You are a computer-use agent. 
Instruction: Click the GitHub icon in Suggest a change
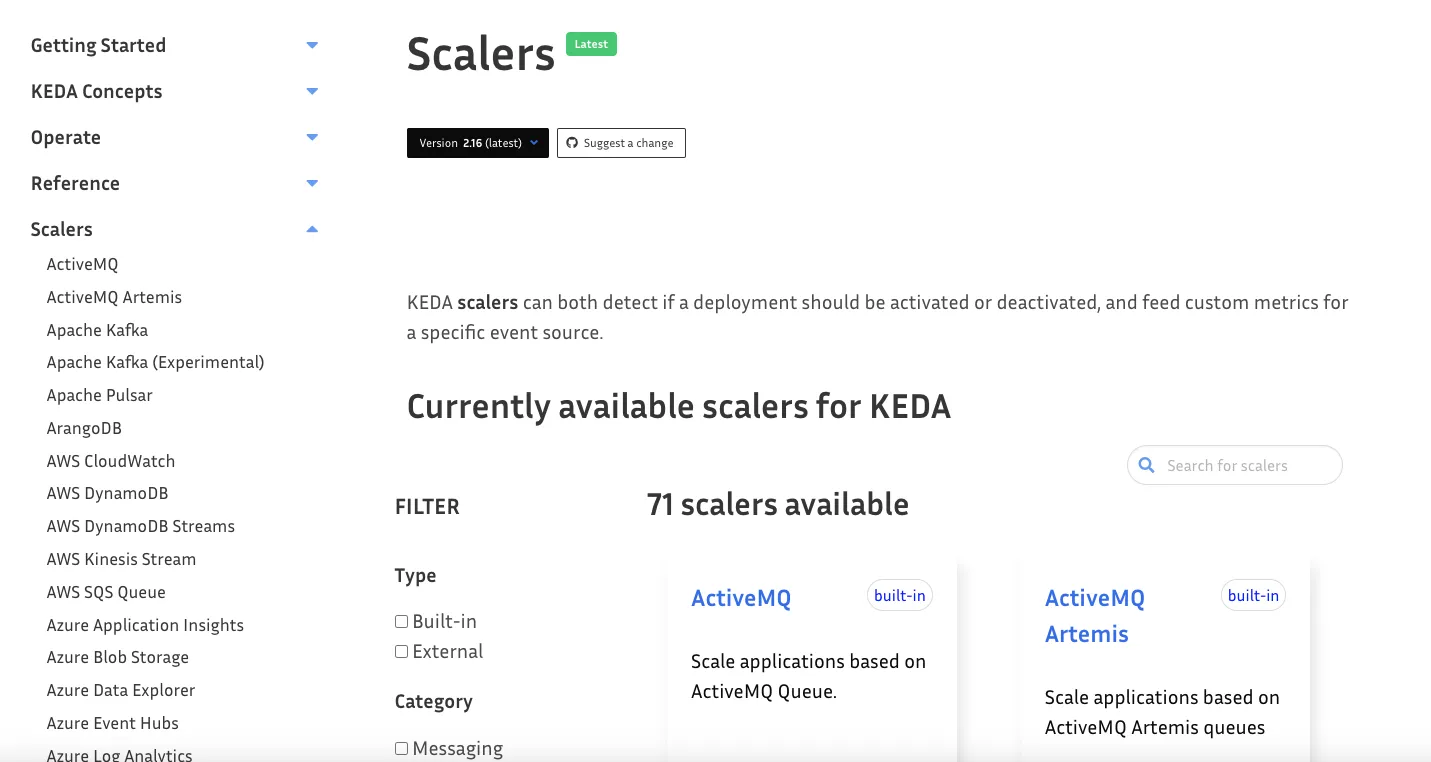572,143
